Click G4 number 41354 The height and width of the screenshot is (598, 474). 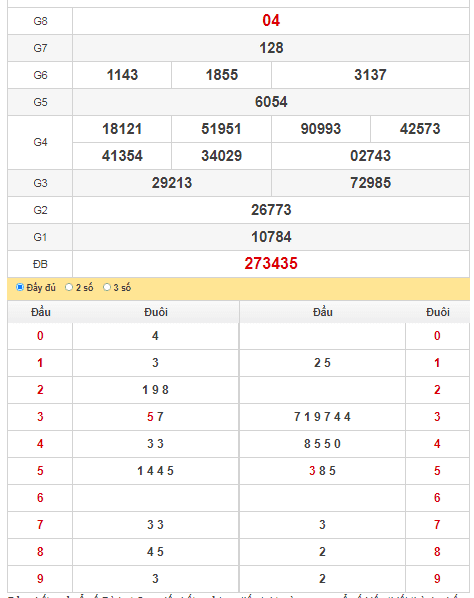(x=122, y=156)
